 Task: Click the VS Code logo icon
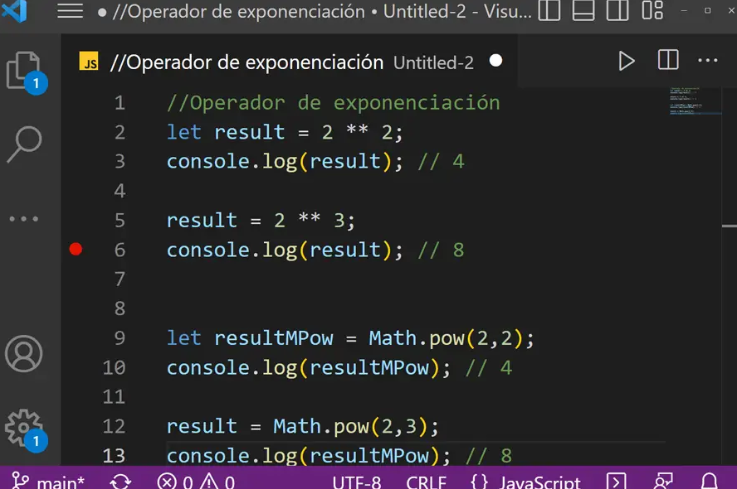tap(14, 10)
